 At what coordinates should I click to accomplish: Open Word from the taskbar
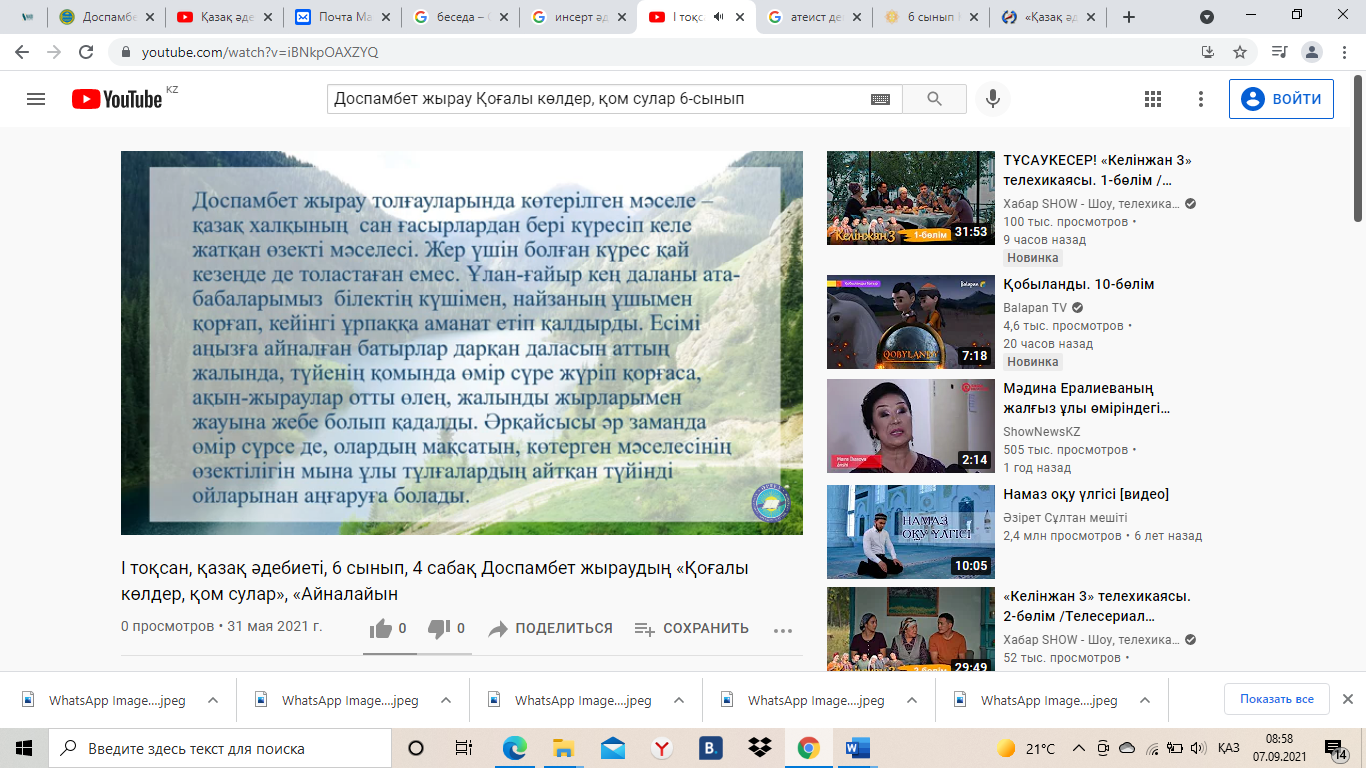[x=857, y=748]
